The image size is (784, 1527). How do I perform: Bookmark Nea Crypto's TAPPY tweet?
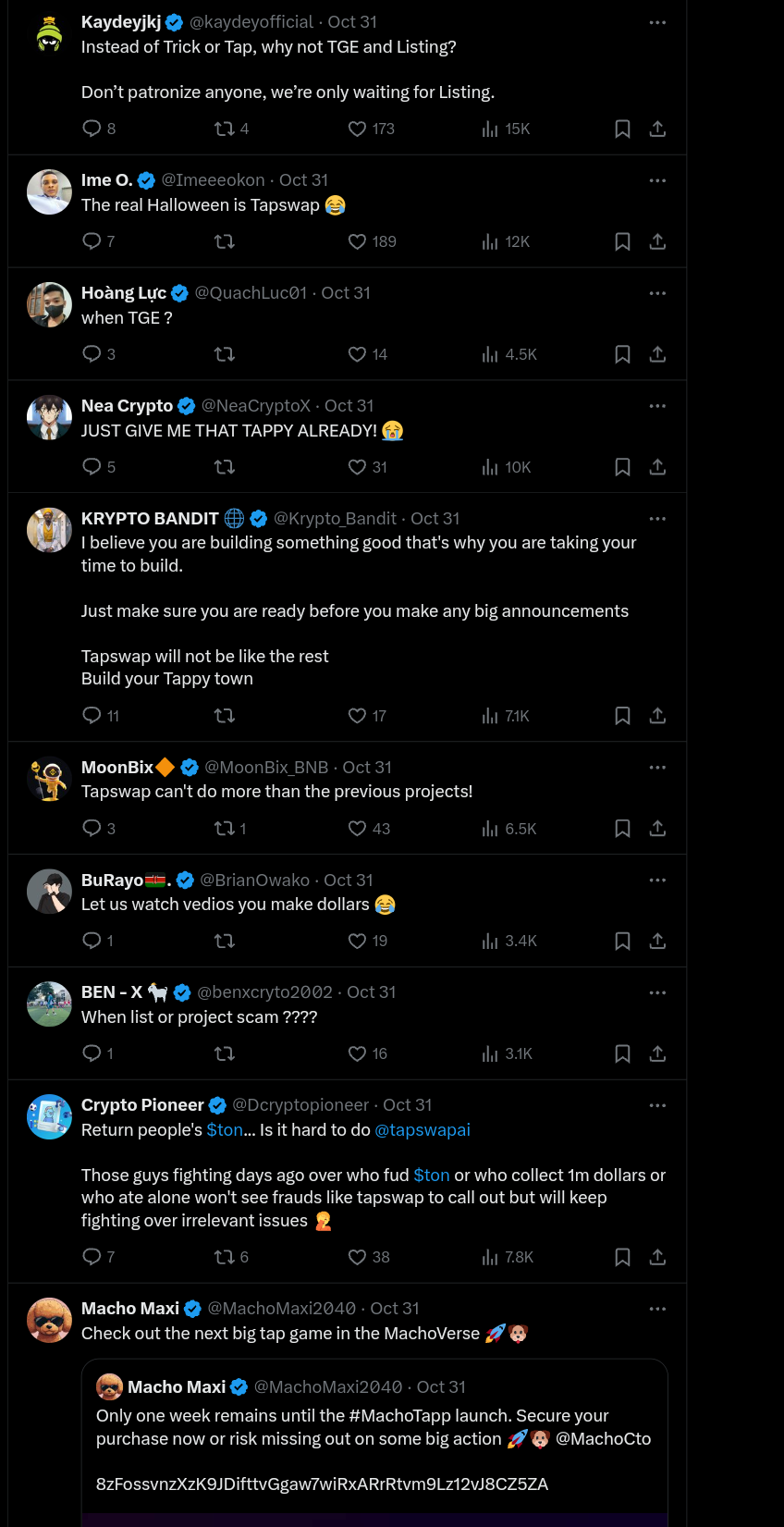[x=621, y=467]
